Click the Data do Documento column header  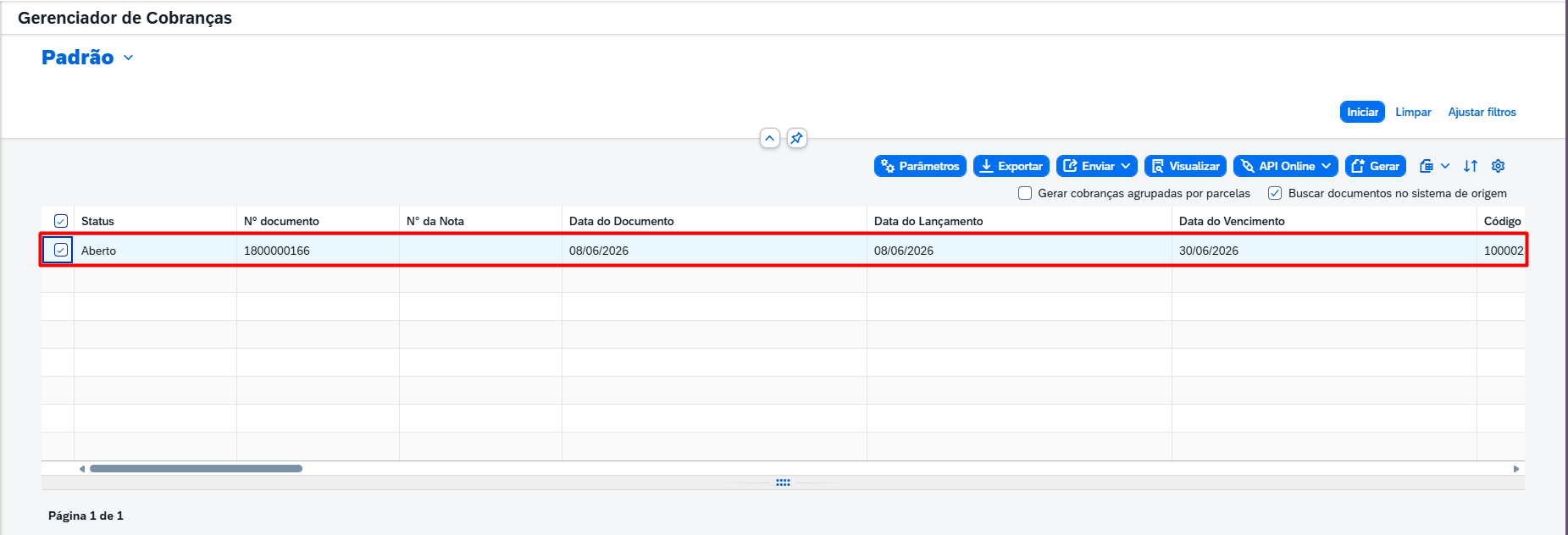point(714,221)
